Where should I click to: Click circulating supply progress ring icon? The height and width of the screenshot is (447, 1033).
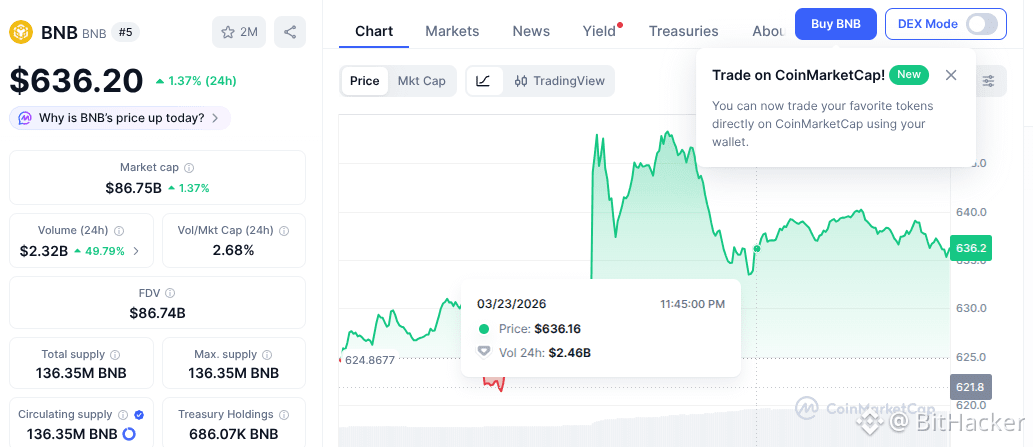[129, 434]
